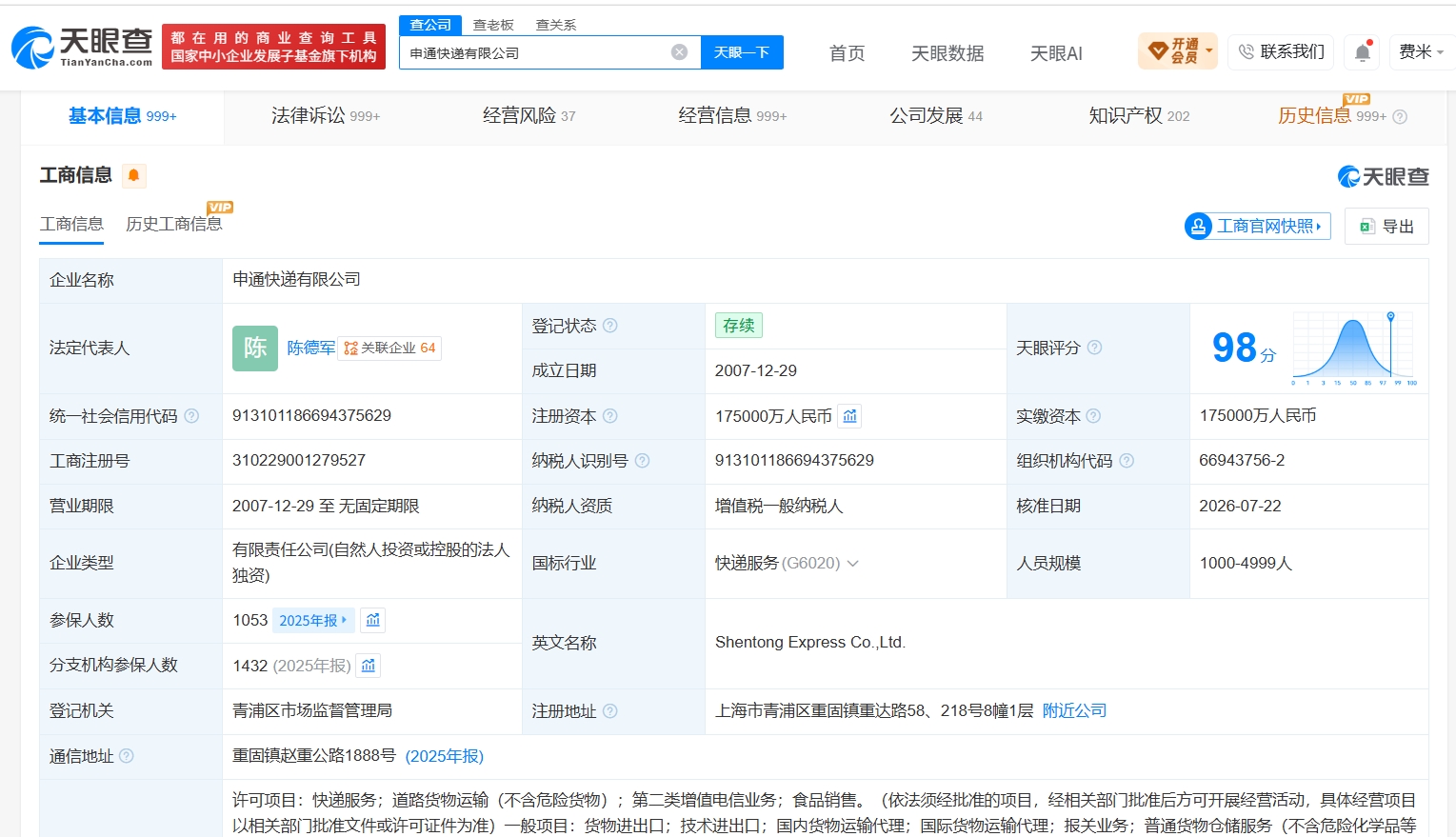Viewport: 1456px width, 837px height.
Task: Open help icon beside 注册地址
Action: (x=610, y=711)
